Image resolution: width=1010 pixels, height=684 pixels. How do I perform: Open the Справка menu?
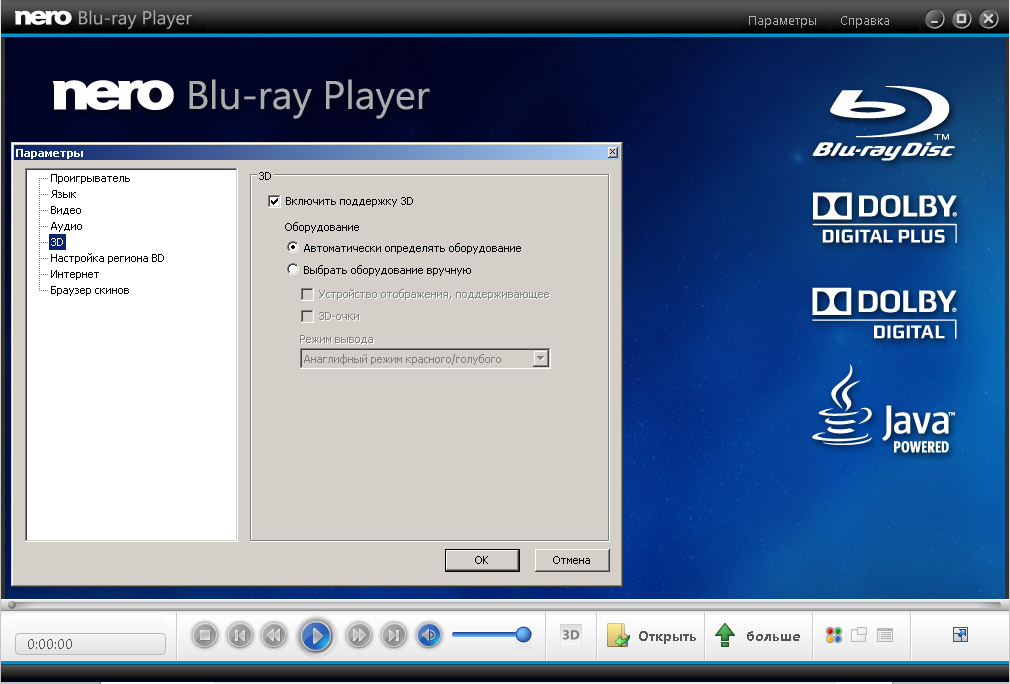click(x=864, y=21)
